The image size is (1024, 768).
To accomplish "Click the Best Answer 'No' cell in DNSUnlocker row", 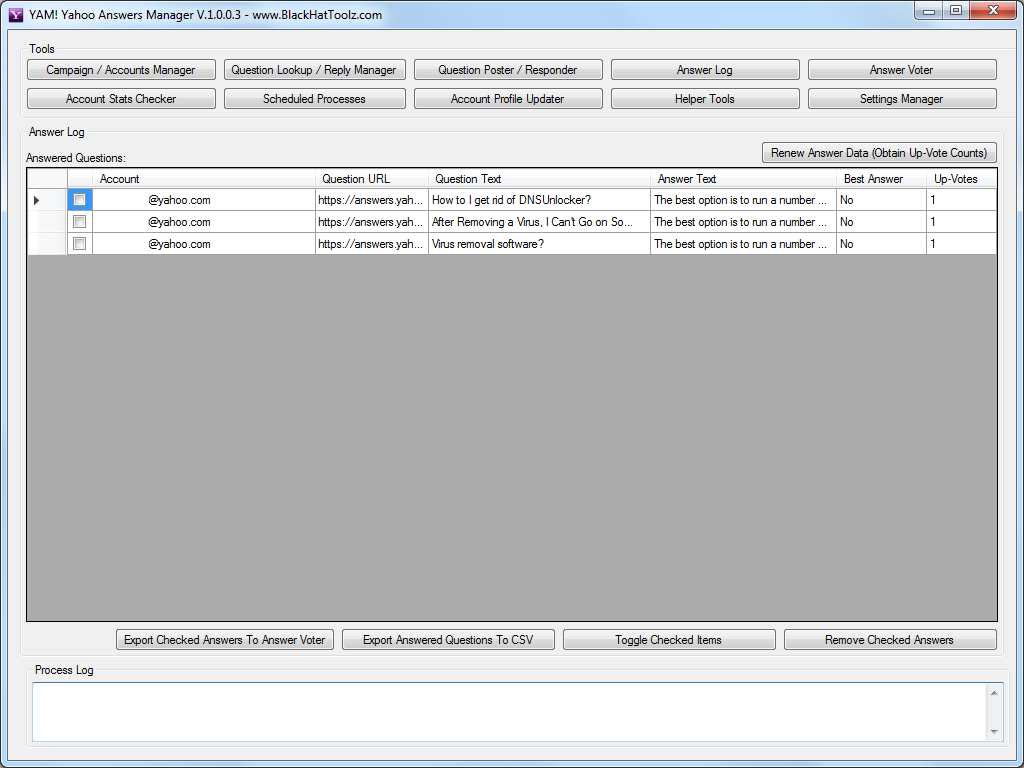I will [x=881, y=200].
